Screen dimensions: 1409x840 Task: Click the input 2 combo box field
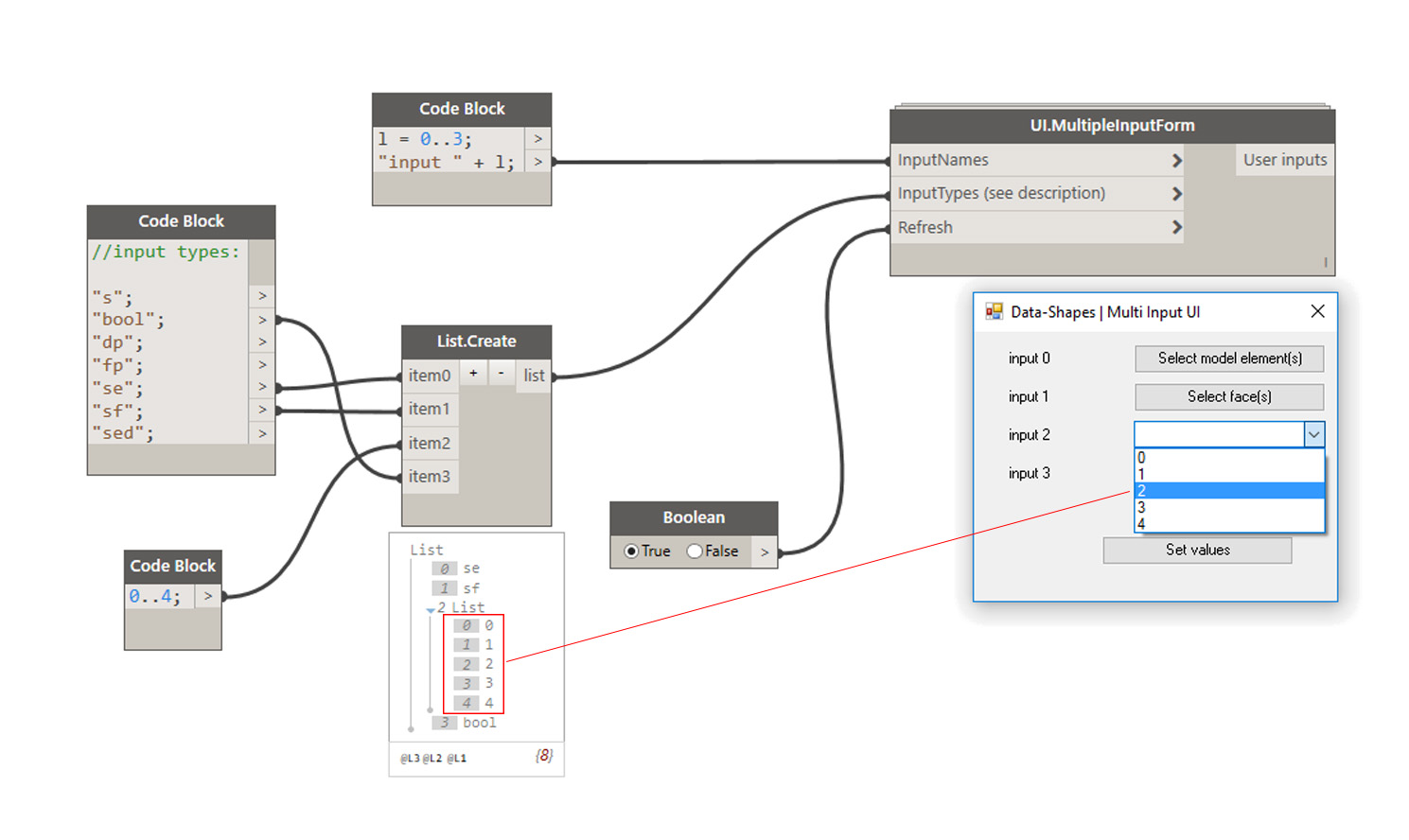(1219, 434)
